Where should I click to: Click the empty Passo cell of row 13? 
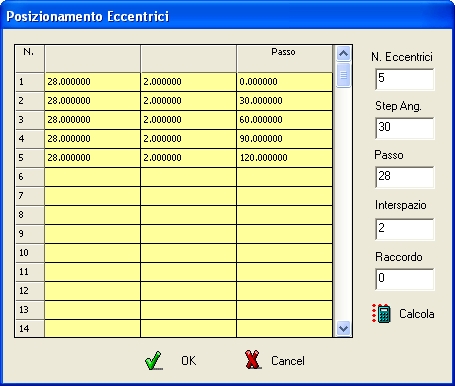[284, 310]
